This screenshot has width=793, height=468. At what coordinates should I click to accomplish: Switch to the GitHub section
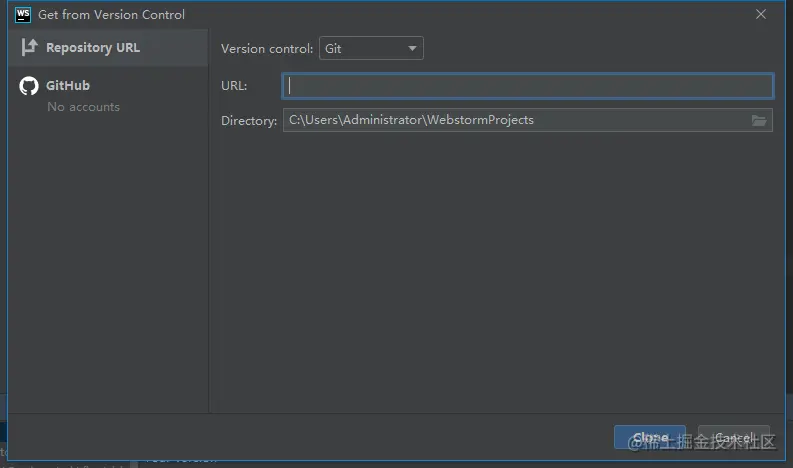tap(68, 86)
